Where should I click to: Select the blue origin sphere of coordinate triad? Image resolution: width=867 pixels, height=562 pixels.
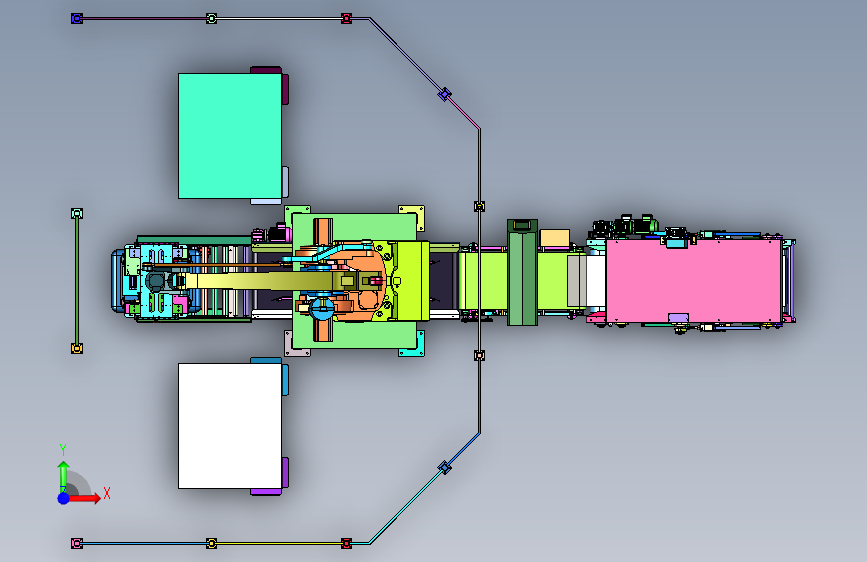coord(64,498)
